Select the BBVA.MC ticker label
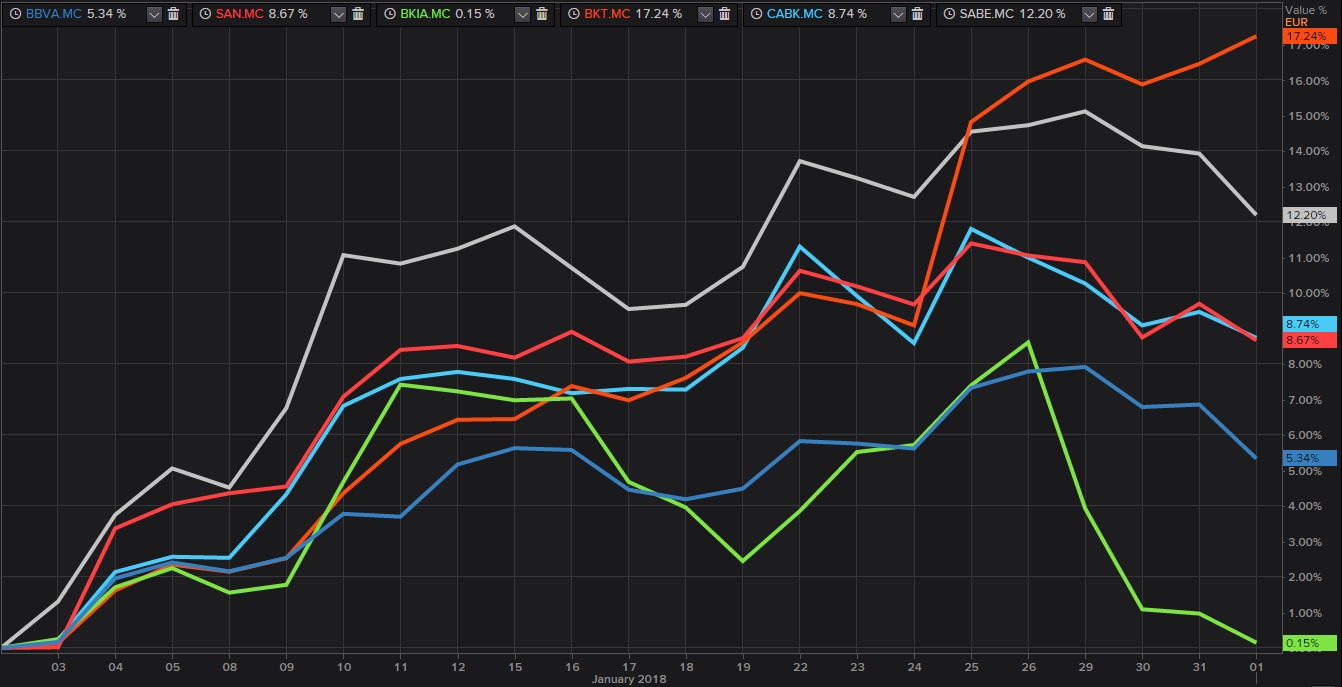The image size is (1342, 687). pos(55,14)
